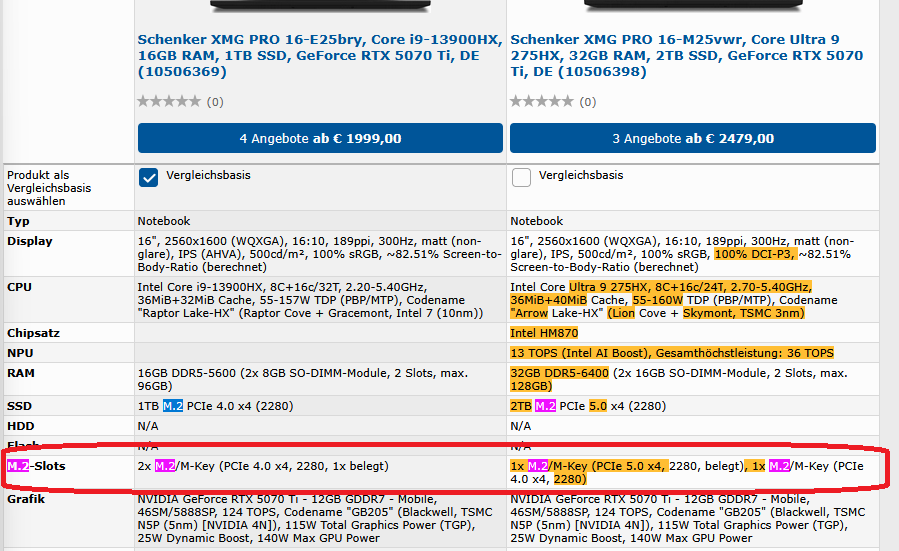Select the 'Intel HM870' chipset text

(544, 333)
